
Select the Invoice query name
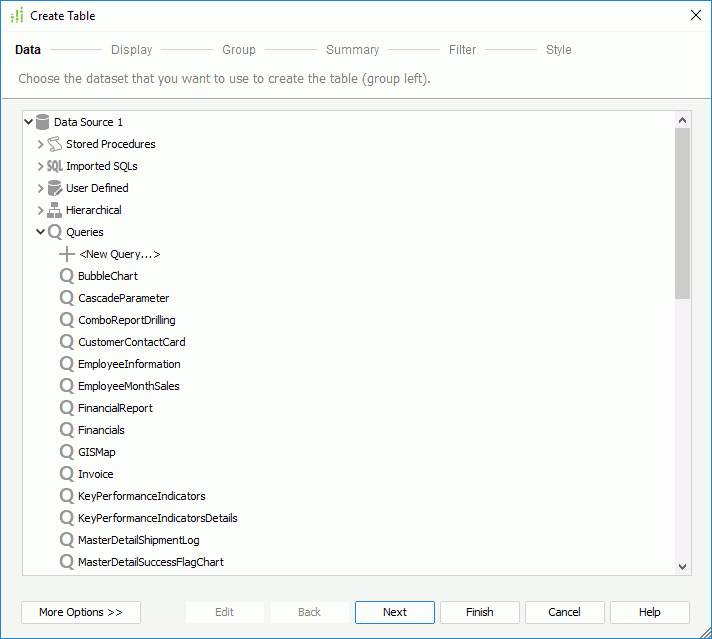96,475
